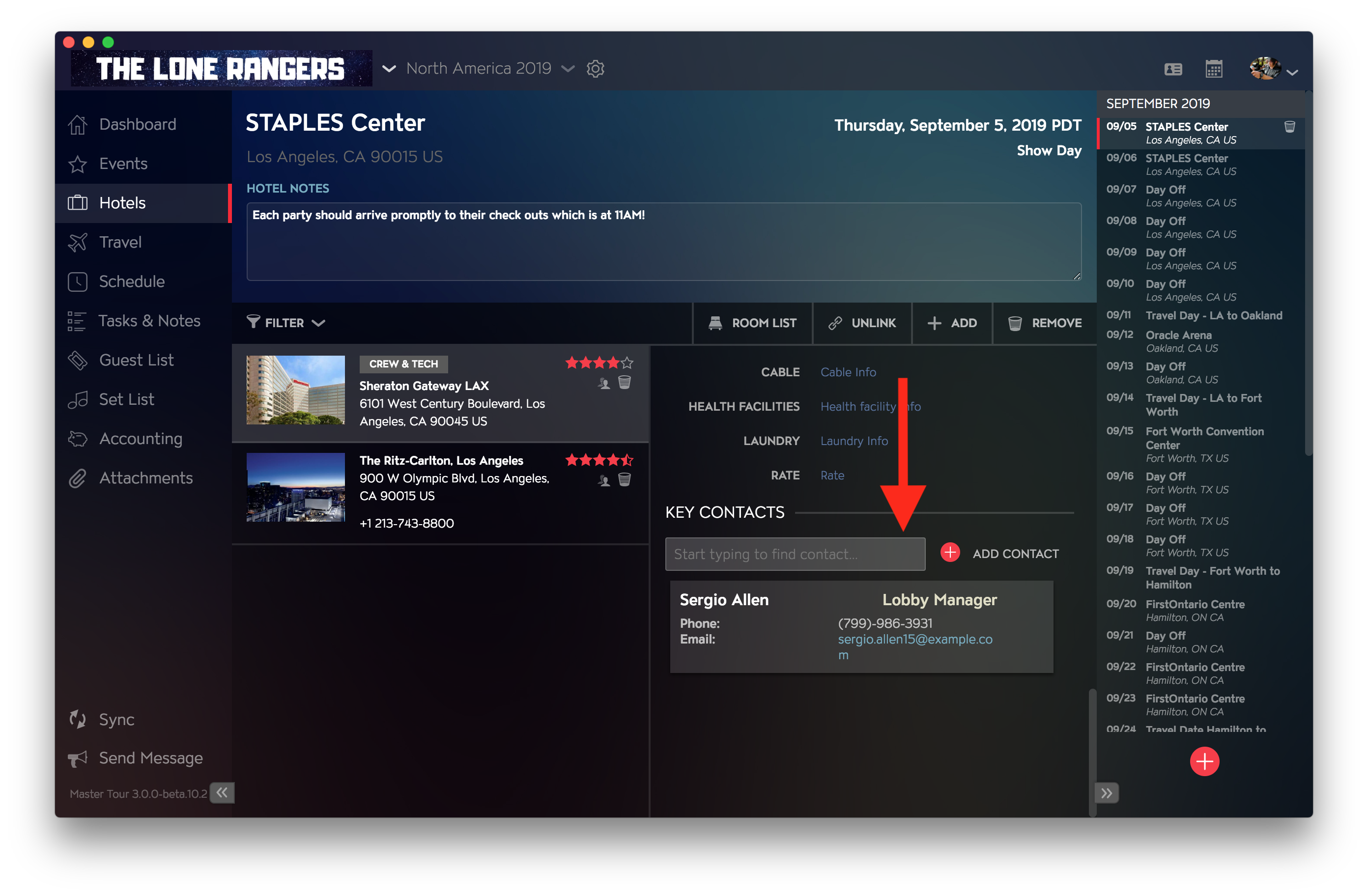Open sergio.allen15@example.com email link
This screenshot has height=896, width=1368.
tap(915, 647)
